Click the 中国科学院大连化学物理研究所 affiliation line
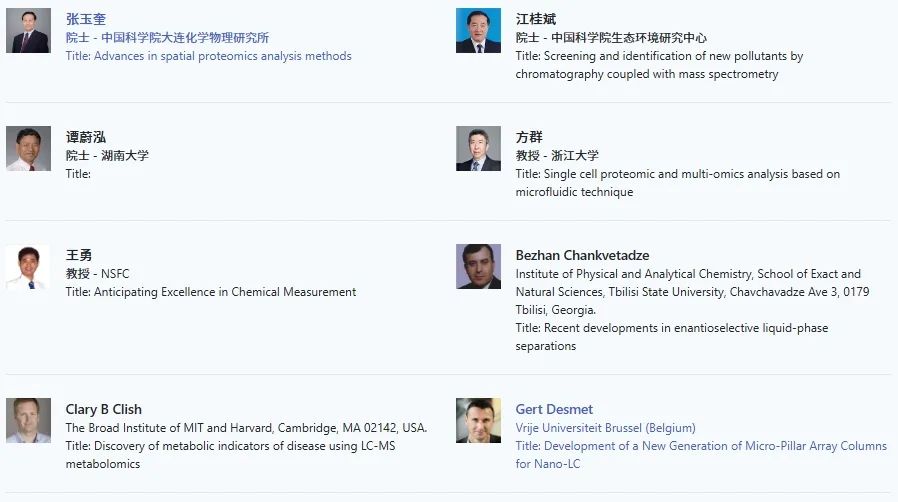The height and width of the screenshot is (502, 898). (167, 38)
